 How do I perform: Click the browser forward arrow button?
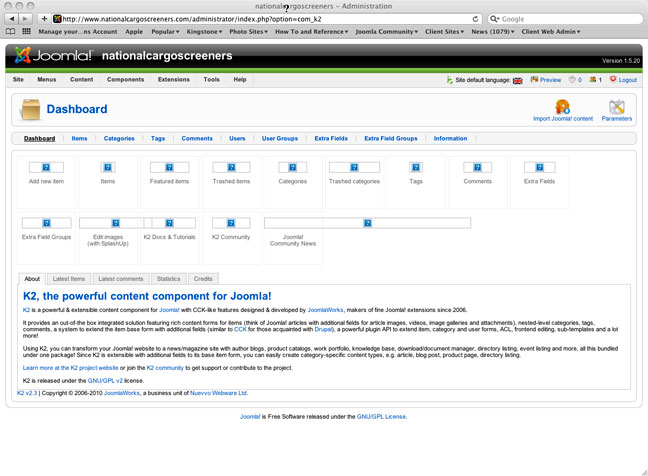pos(25,19)
